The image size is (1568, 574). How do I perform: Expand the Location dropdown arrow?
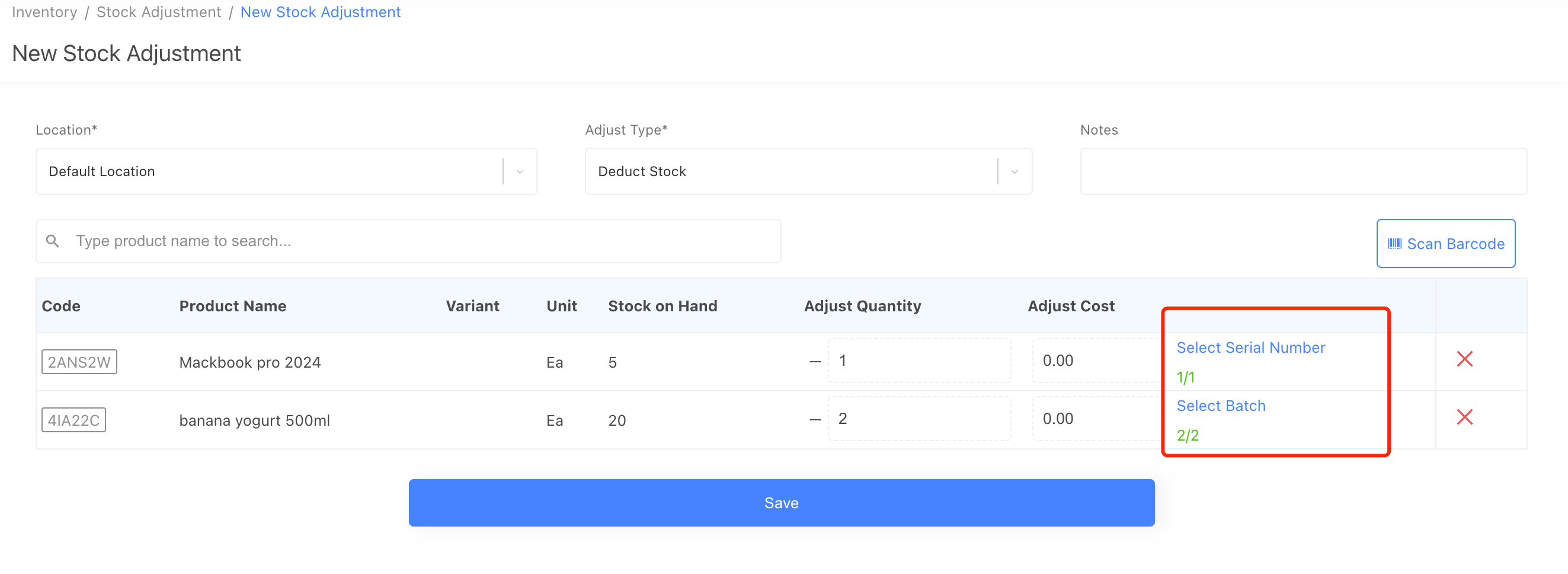520,172
